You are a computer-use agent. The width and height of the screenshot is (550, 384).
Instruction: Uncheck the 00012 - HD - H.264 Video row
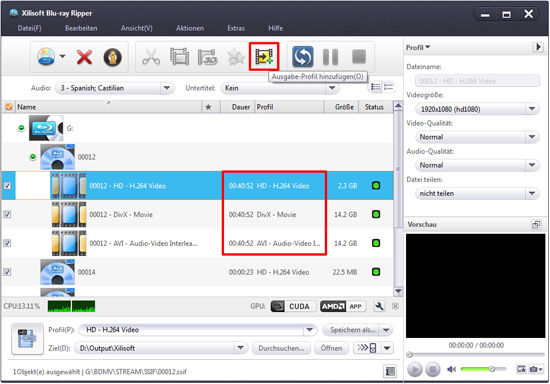(x=7, y=186)
